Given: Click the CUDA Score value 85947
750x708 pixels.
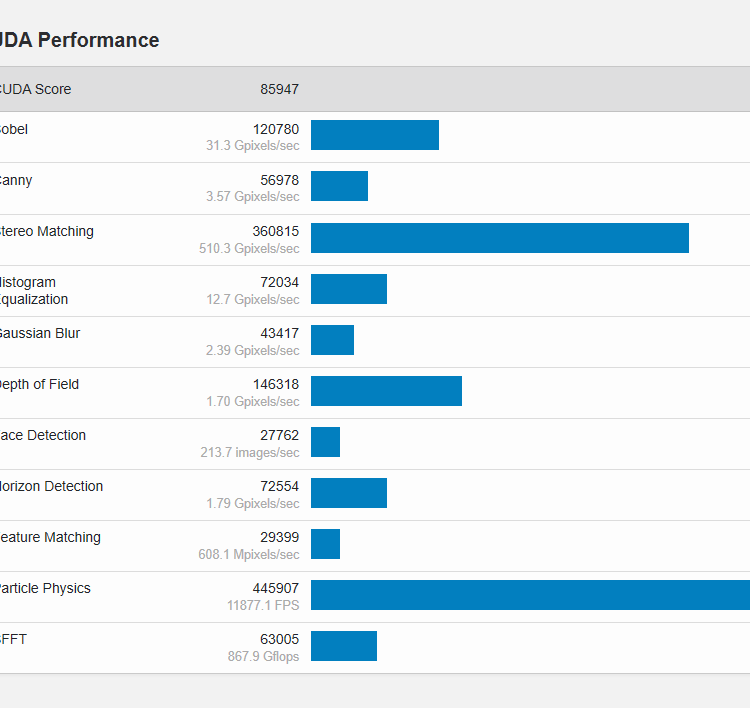Looking at the screenshot, I should pos(279,89).
